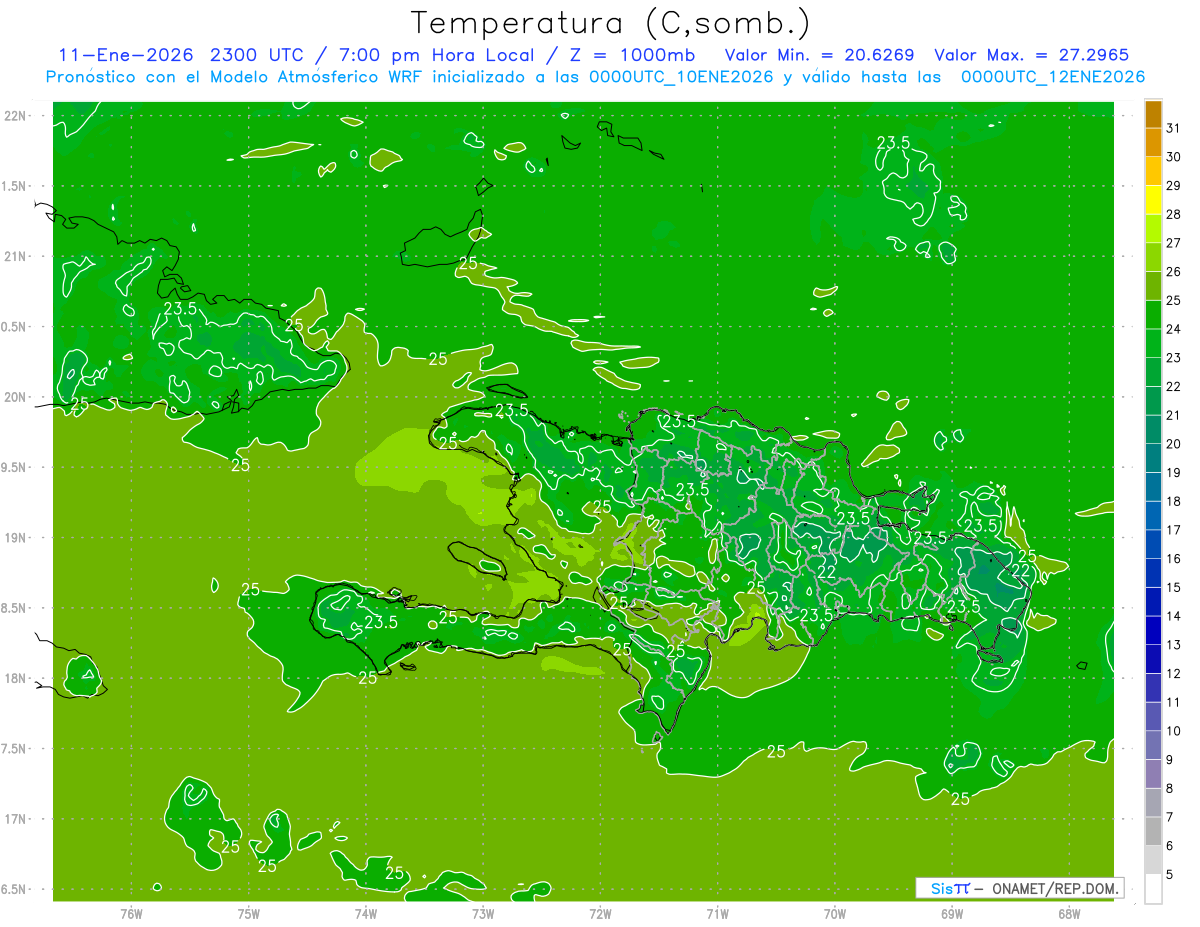
Task: Click the 'Z = 1000mb' level text
Action: pyautogui.click(x=633, y=55)
